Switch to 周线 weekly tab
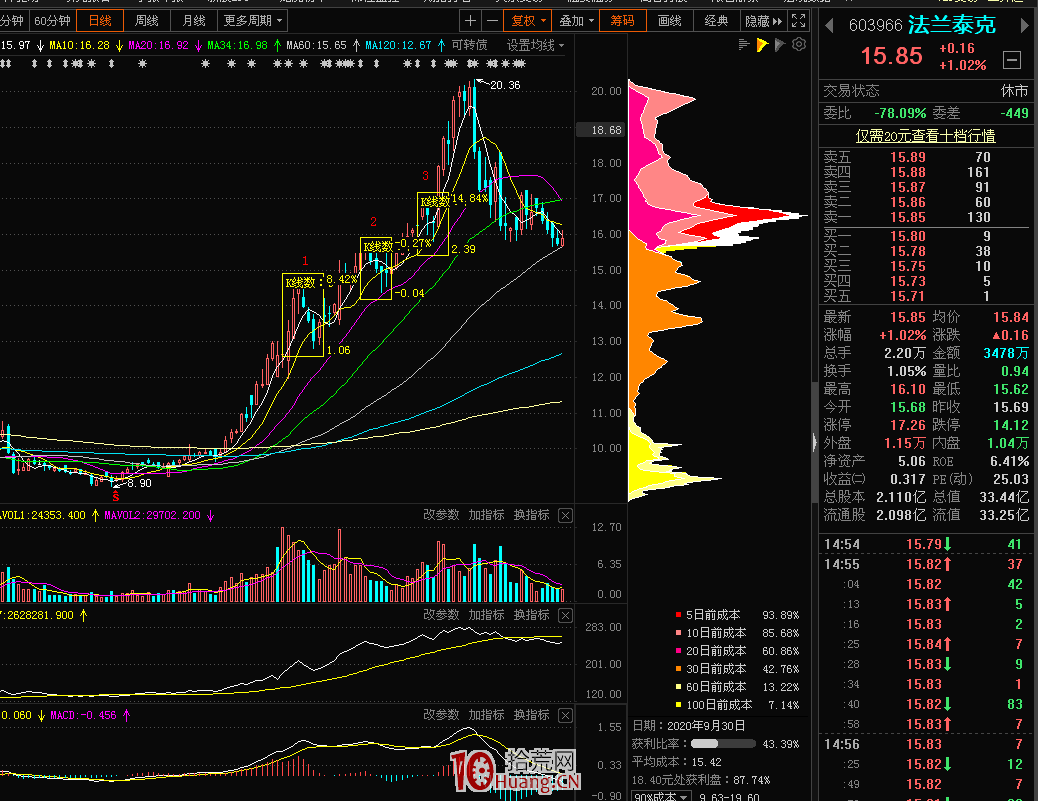This screenshot has height=801, width=1038. pos(147,21)
